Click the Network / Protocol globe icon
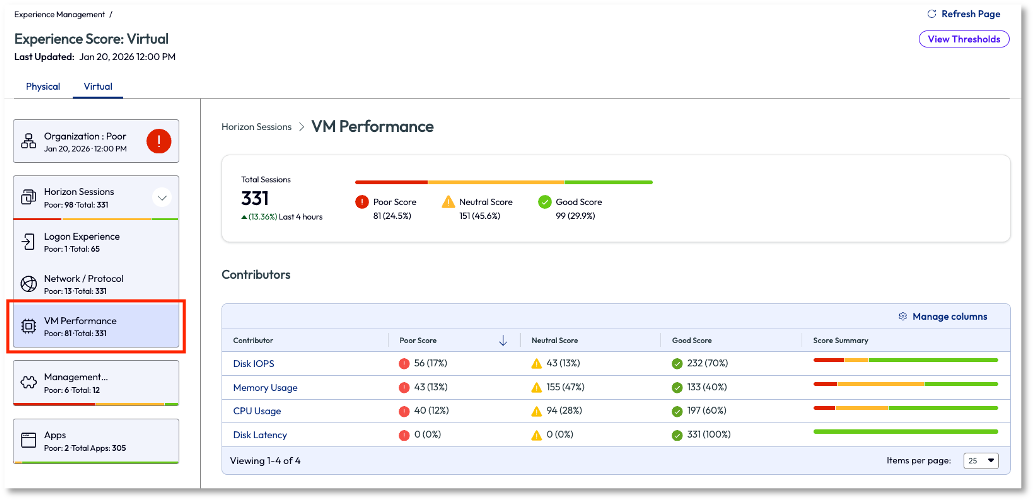This screenshot has width=1033, height=502. tap(28, 284)
